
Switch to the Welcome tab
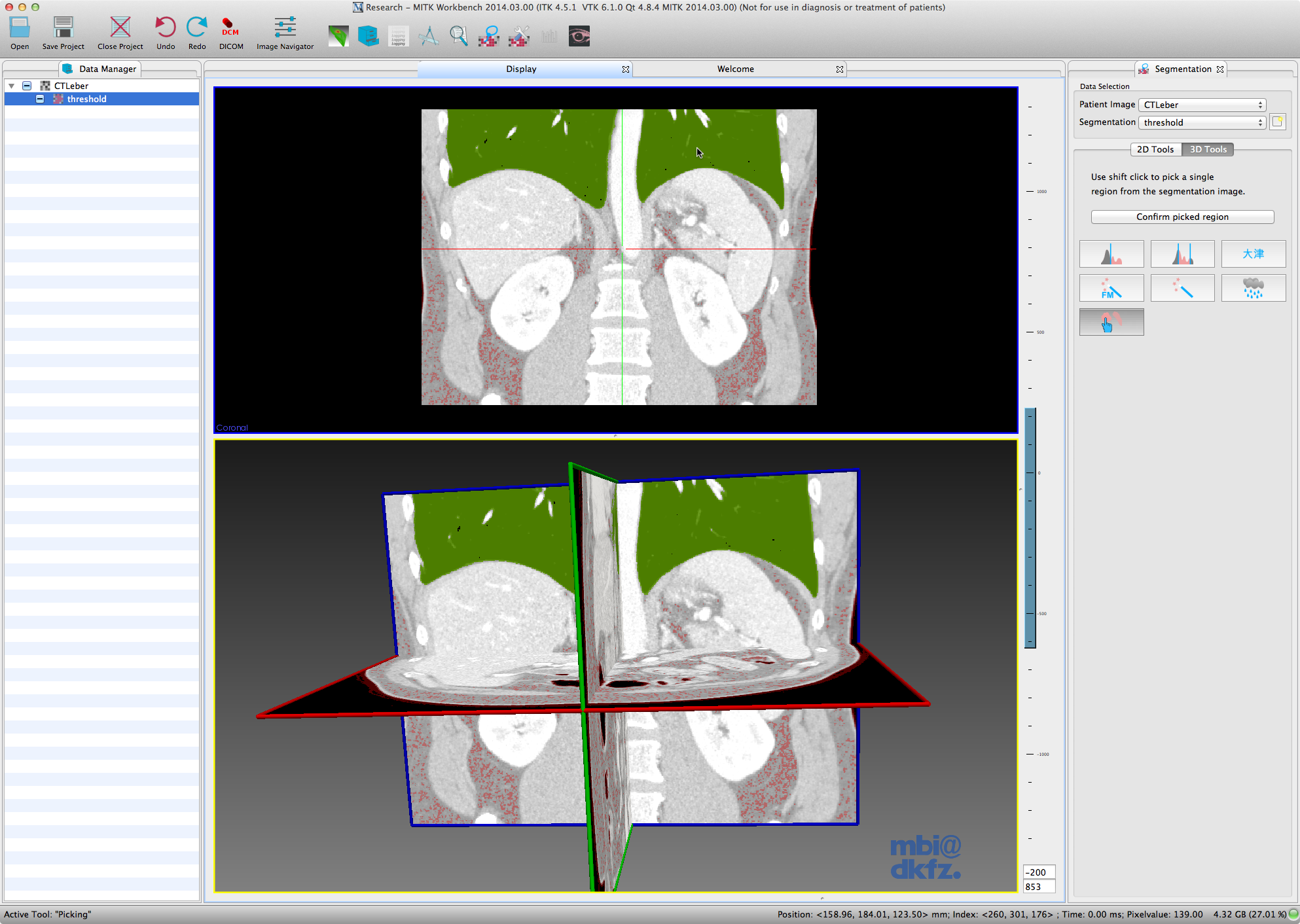coord(735,69)
